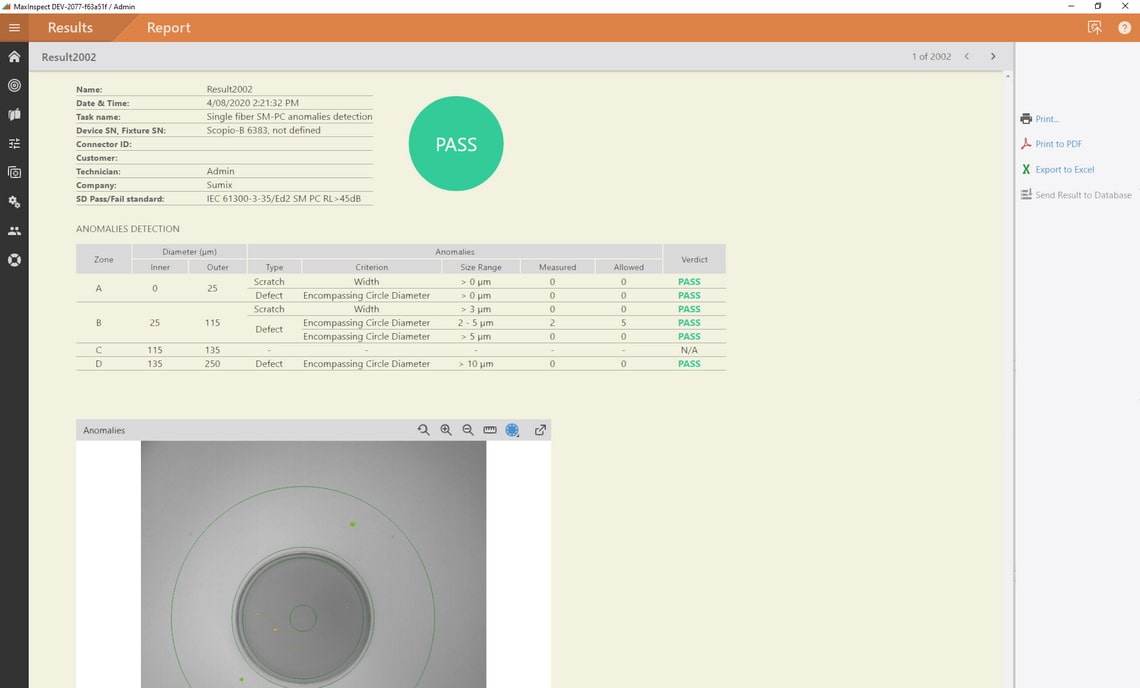The width and height of the screenshot is (1140, 688).
Task: Open the sliders settings icon in the sidebar
Action: click(x=14, y=144)
